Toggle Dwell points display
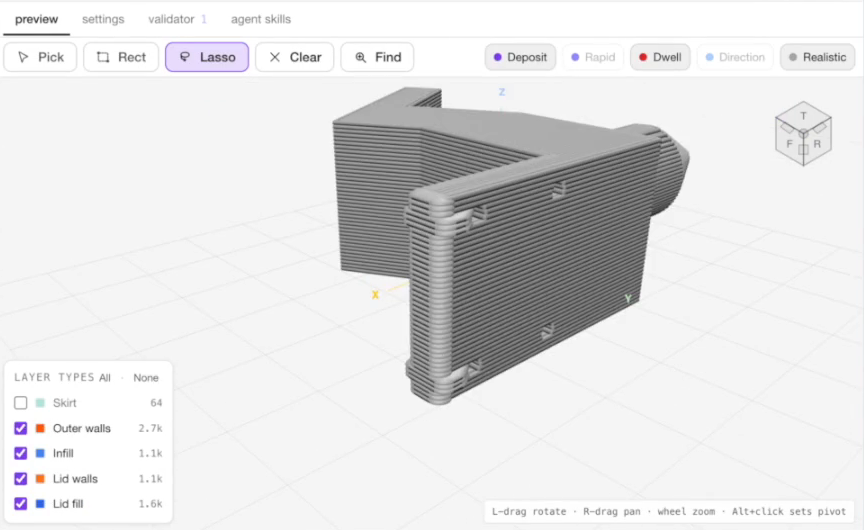Screen dimensions: 864x530 [660, 57]
